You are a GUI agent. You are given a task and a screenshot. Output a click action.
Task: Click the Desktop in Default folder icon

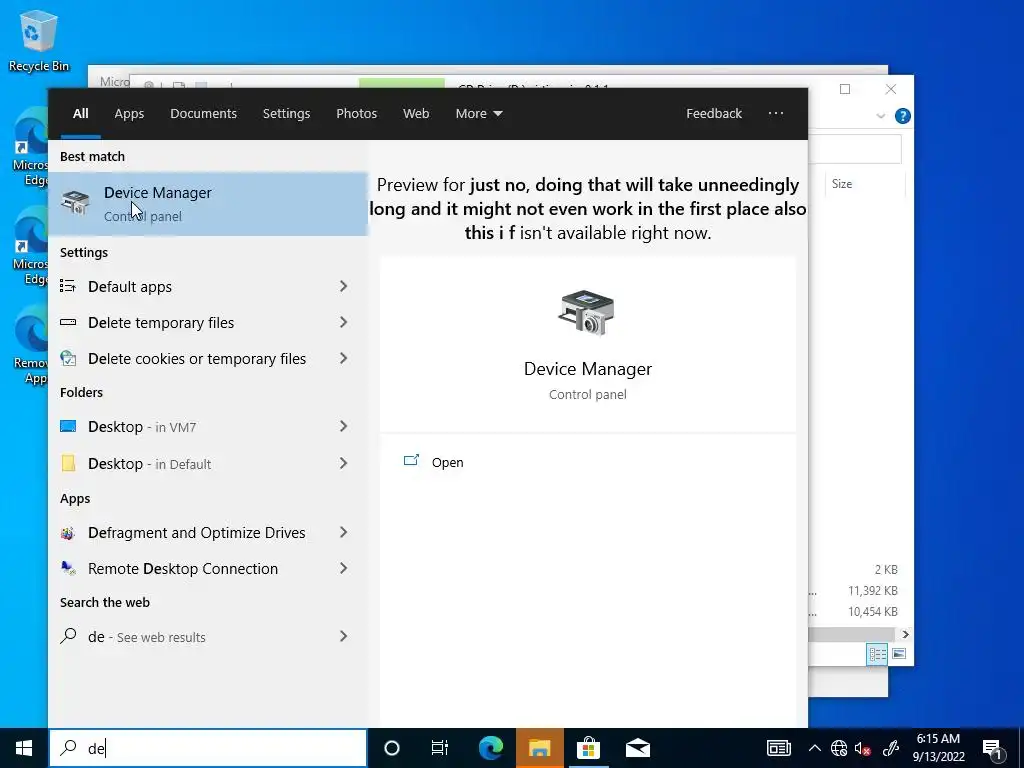pyautogui.click(x=67, y=463)
